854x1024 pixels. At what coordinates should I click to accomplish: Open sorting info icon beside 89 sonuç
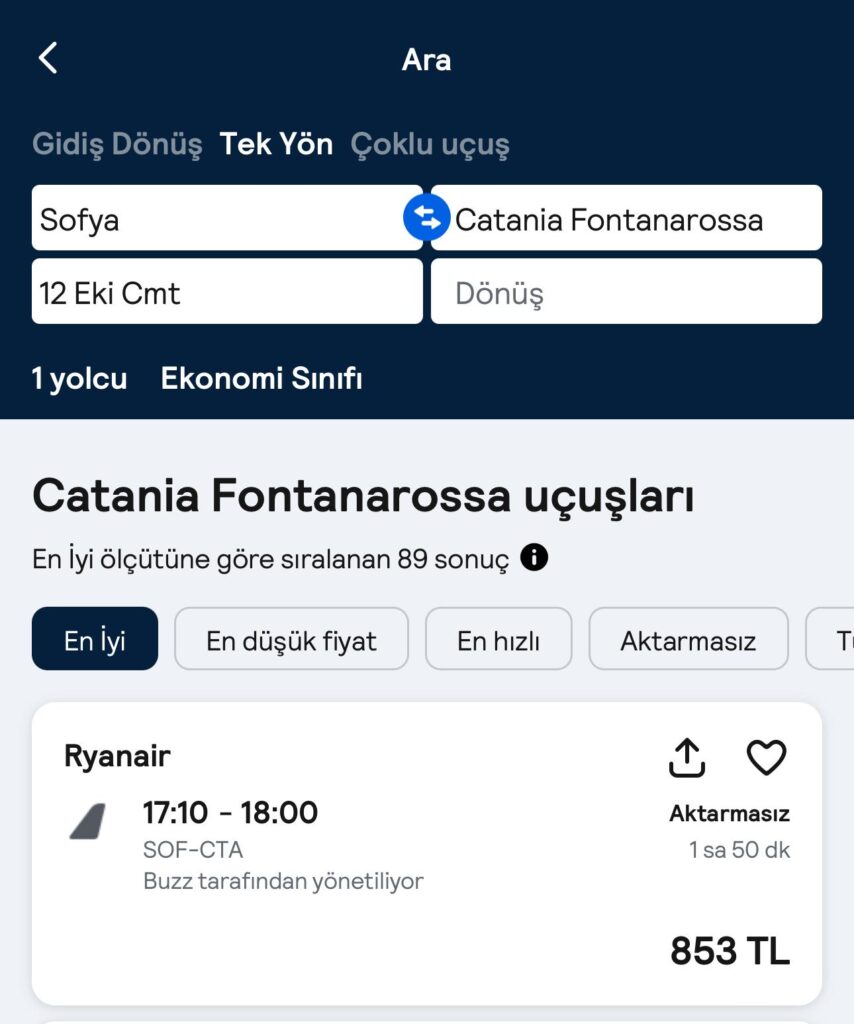(x=534, y=558)
